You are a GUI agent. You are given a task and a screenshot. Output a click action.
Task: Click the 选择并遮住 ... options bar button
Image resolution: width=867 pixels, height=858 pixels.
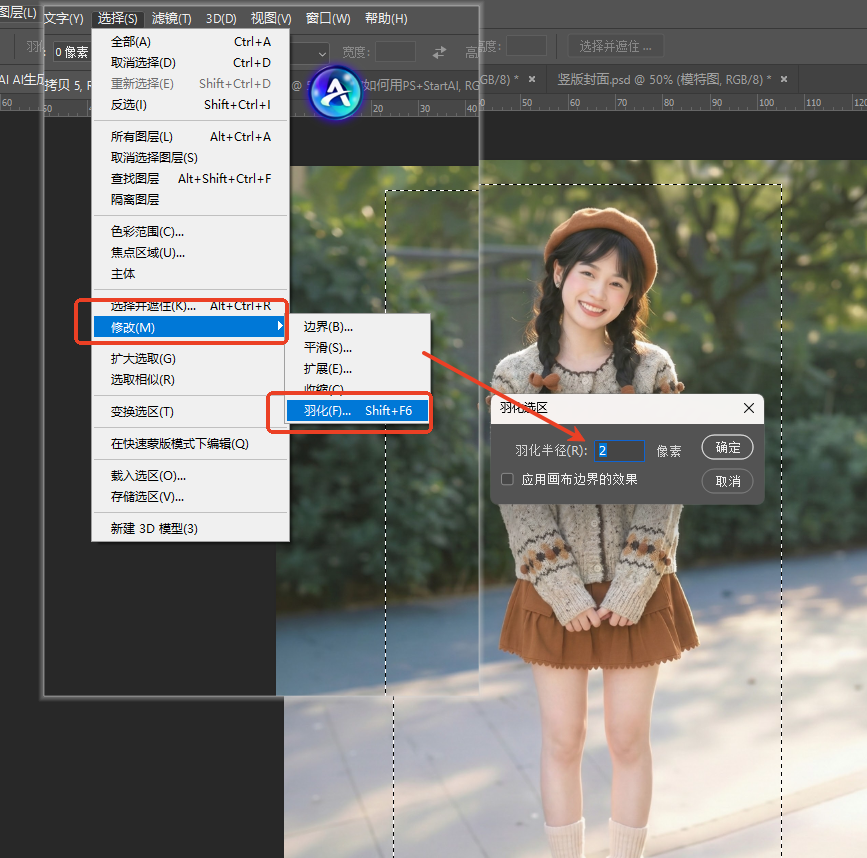615,46
